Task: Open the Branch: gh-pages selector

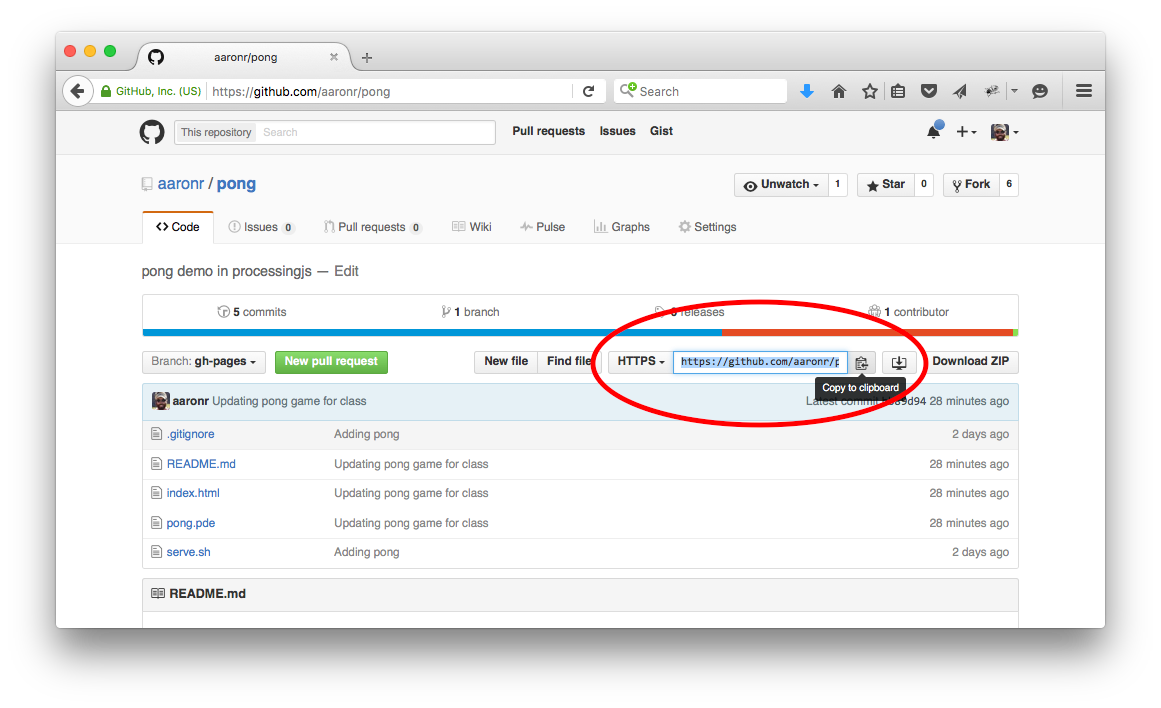Action: pyautogui.click(x=203, y=361)
